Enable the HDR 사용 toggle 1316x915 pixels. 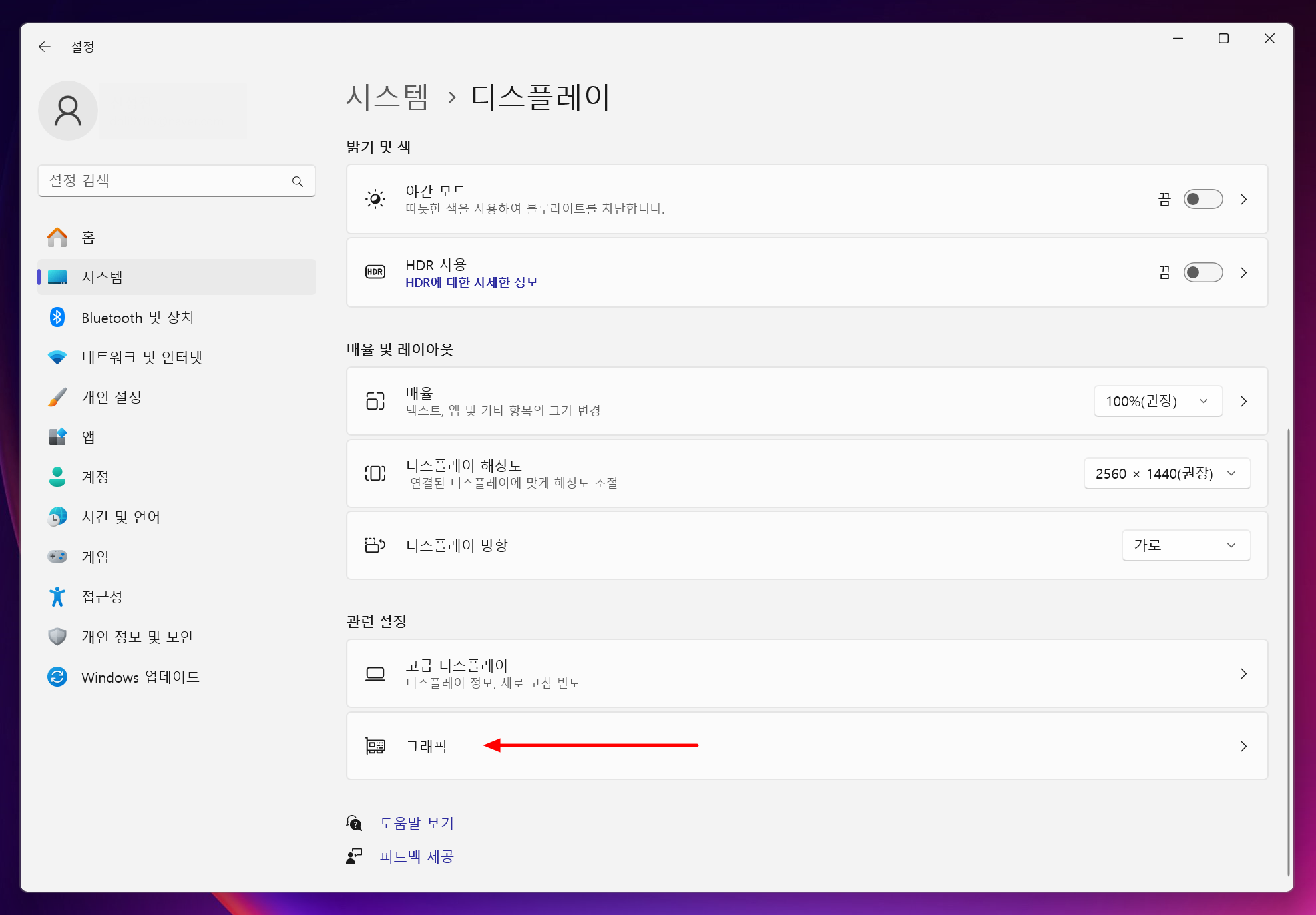point(1202,272)
